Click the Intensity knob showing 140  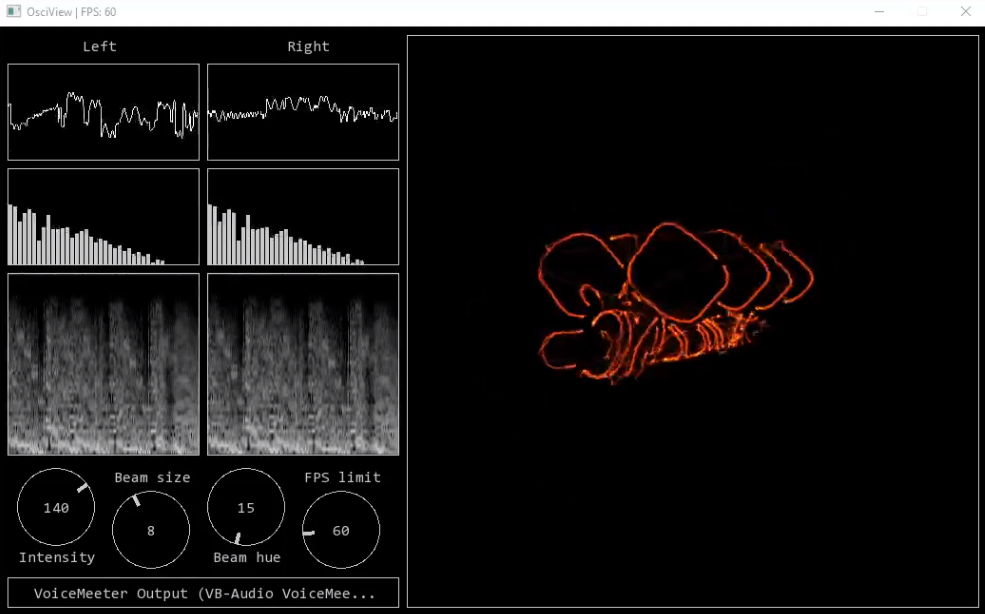pos(56,507)
